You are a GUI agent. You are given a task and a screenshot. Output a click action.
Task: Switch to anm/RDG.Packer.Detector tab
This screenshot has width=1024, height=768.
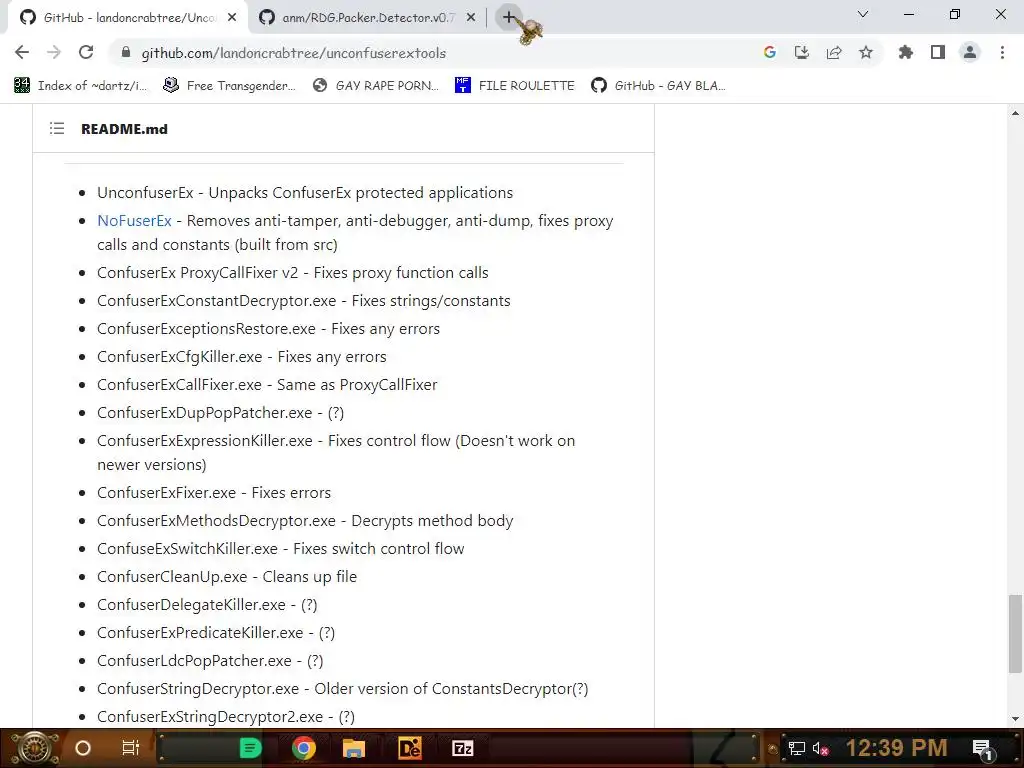coord(367,18)
